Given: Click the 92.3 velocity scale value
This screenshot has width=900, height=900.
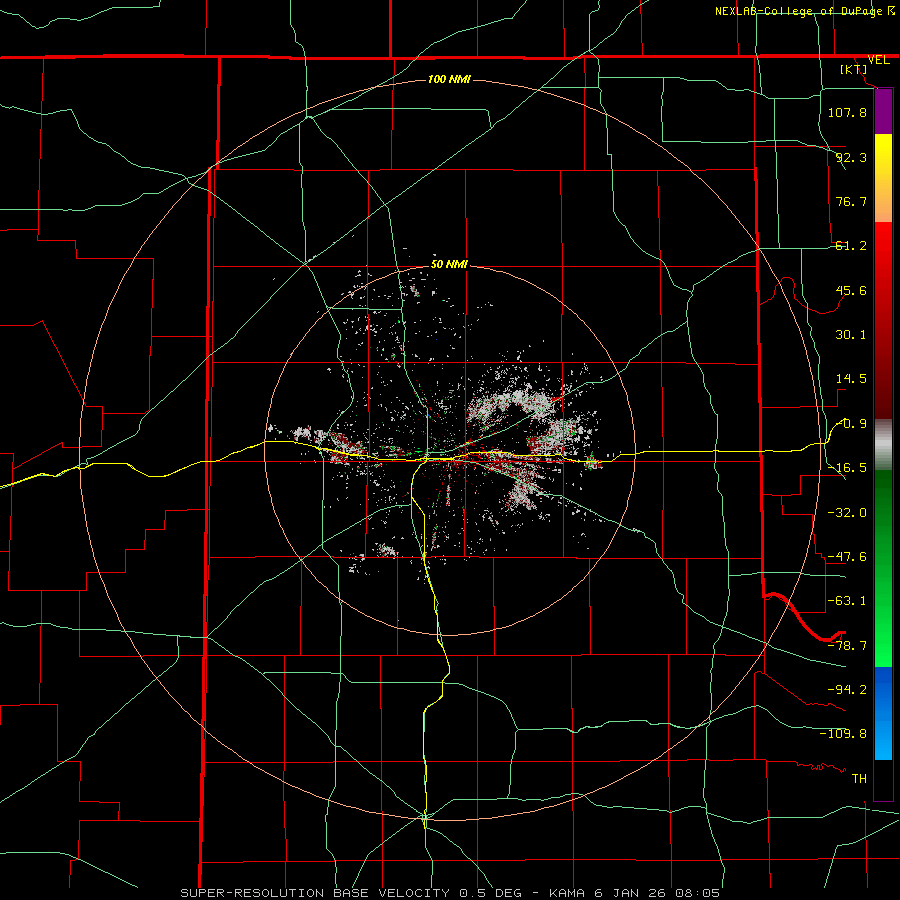Looking at the screenshot, I should 851,157.
